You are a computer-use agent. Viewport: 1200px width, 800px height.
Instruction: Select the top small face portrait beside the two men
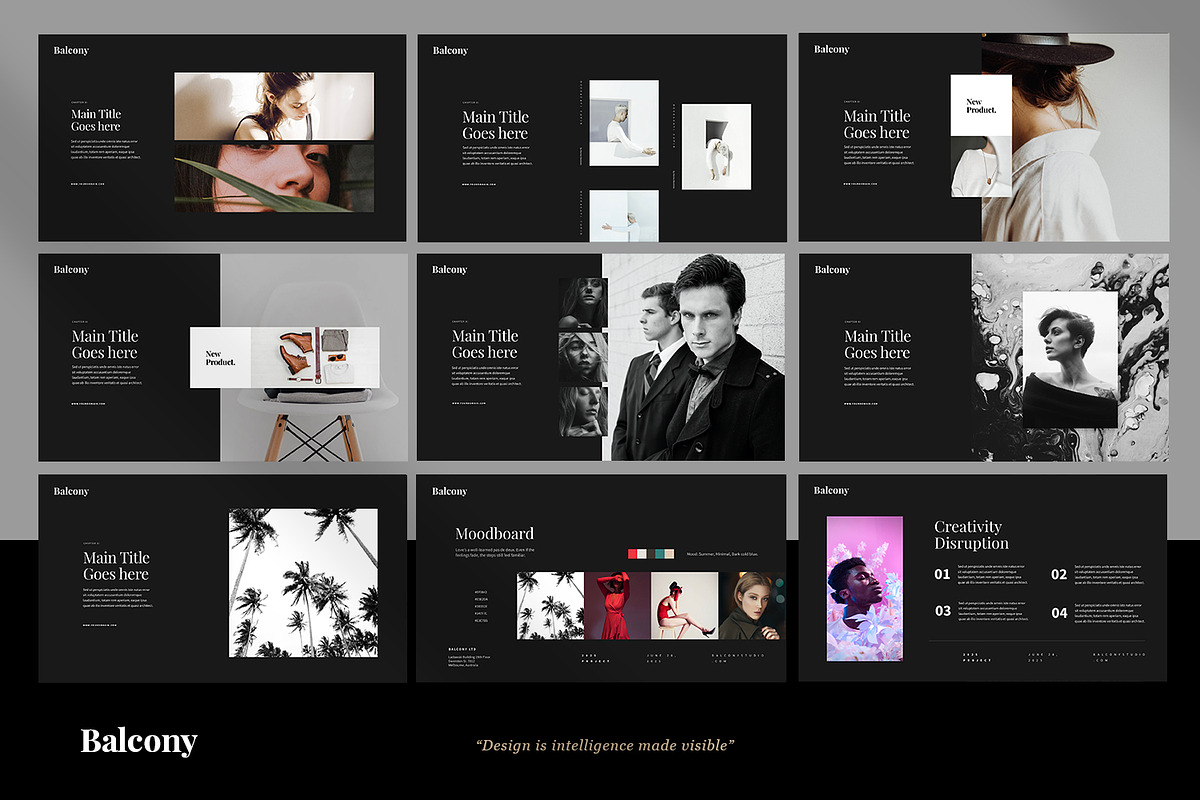click(583, 303)
